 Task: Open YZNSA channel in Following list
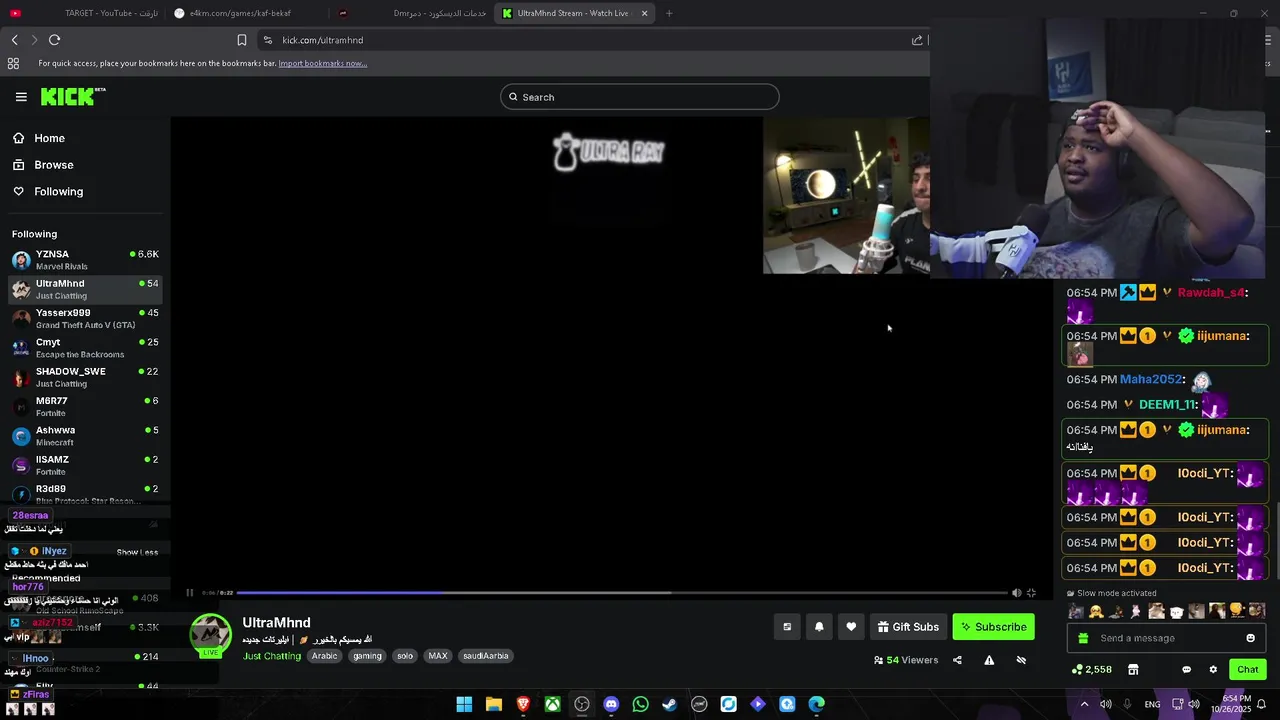coord(85,260)
